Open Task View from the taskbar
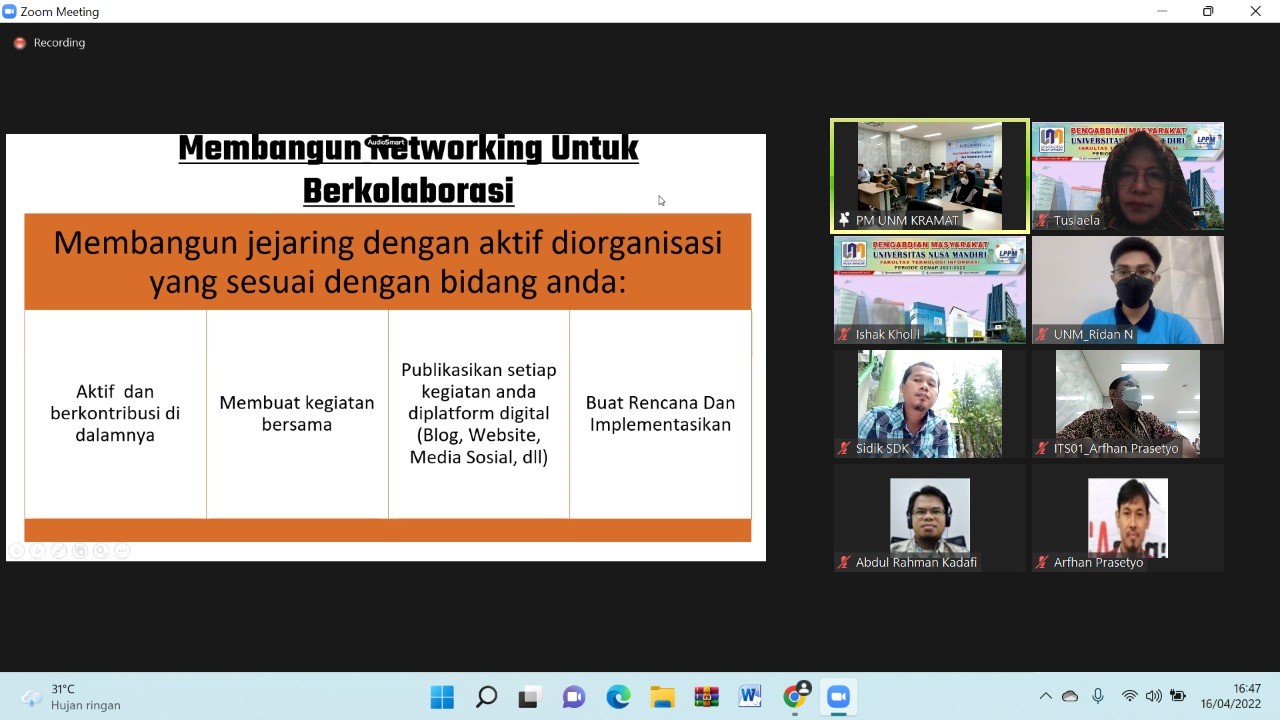Viewport: 1280px width, 720px height. (x=530, y=697)
